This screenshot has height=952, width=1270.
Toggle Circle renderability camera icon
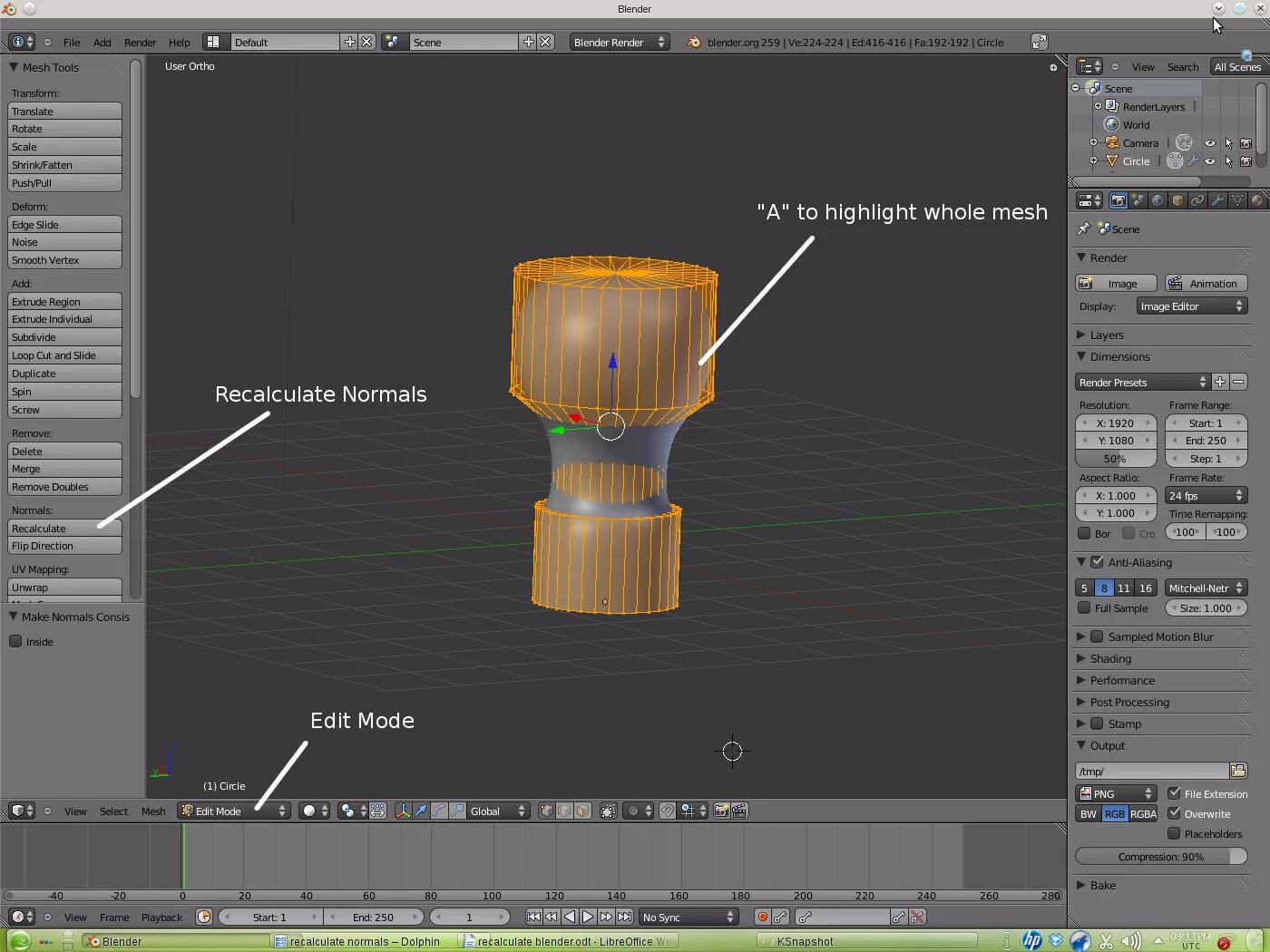coord(1246,161)
